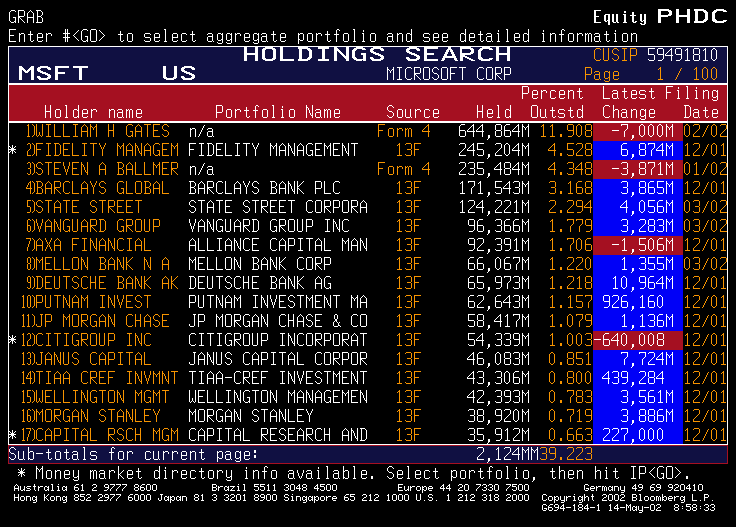Select holder row 7 AXA Financial
736x527 pixels.
(x=368, y=245)
